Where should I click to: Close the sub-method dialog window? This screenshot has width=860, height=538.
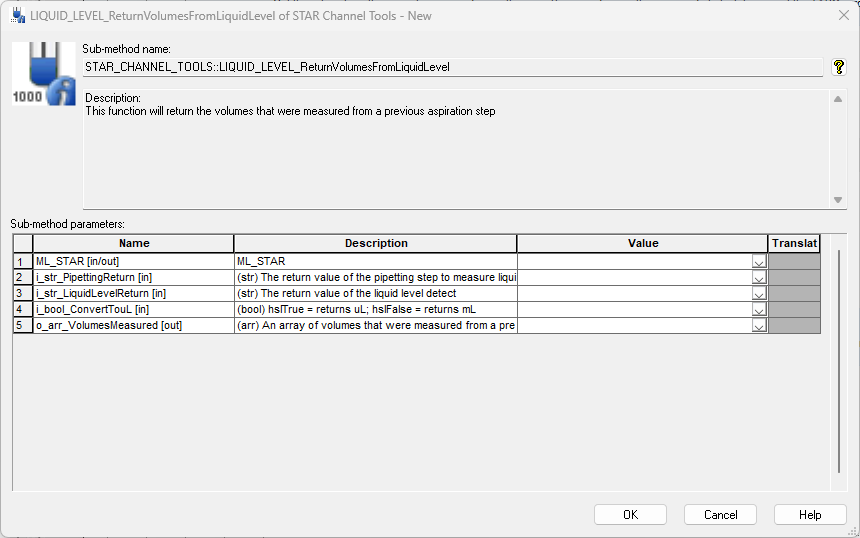click(x=842, y=15)
